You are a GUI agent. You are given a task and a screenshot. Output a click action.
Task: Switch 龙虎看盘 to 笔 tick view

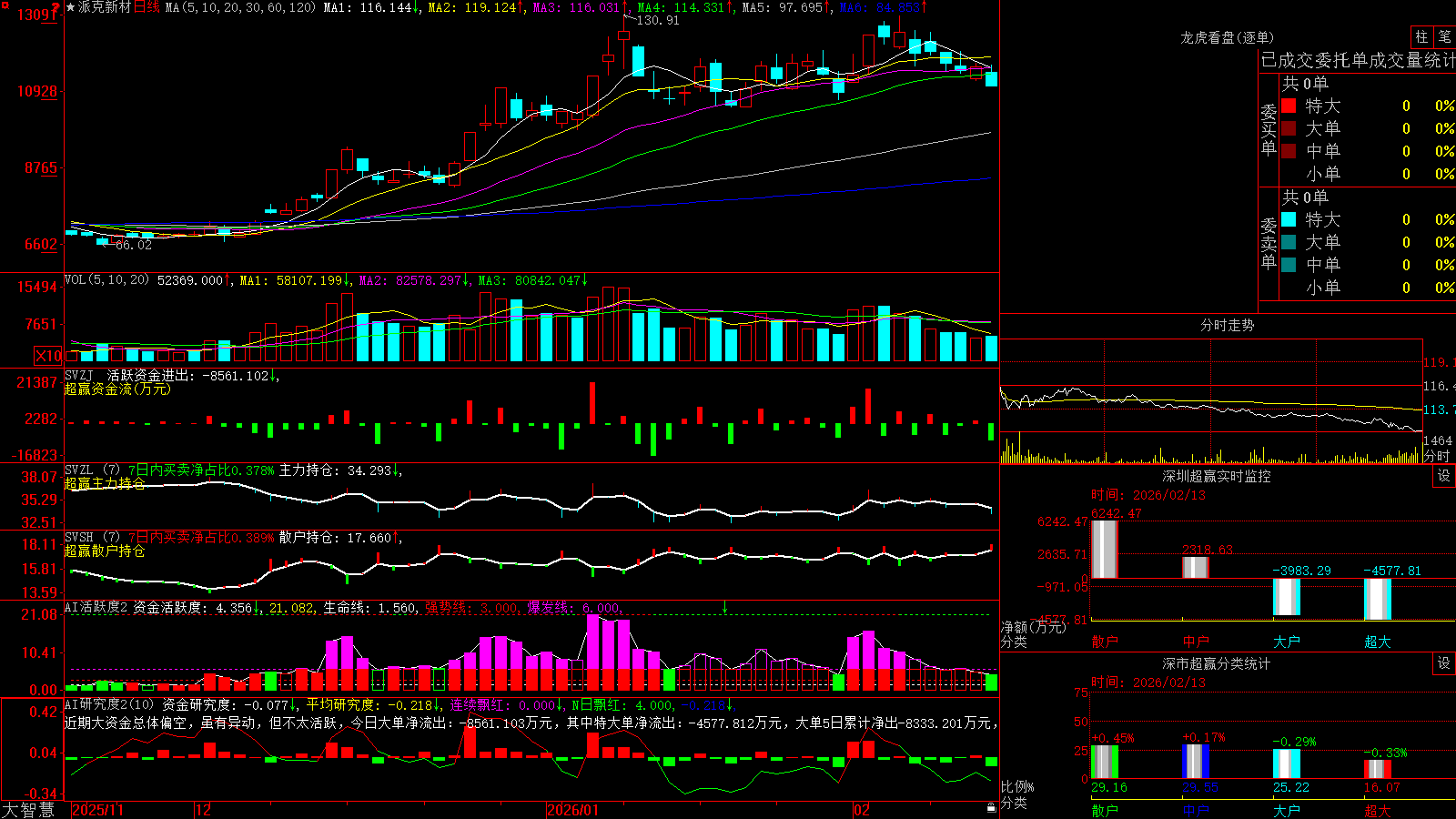coord(1445,37)
